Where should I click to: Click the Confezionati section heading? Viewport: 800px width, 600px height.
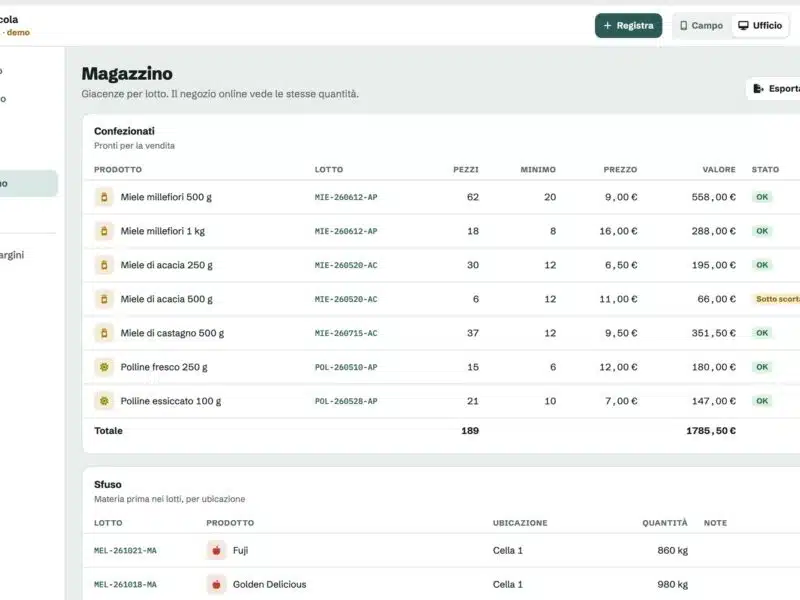pos(124,131)
